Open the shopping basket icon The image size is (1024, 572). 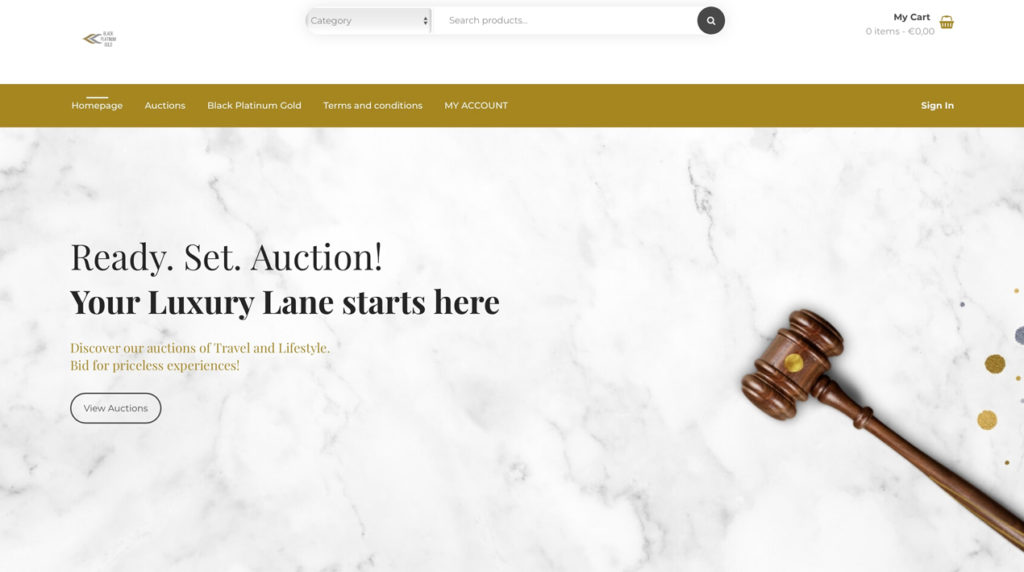946,22
